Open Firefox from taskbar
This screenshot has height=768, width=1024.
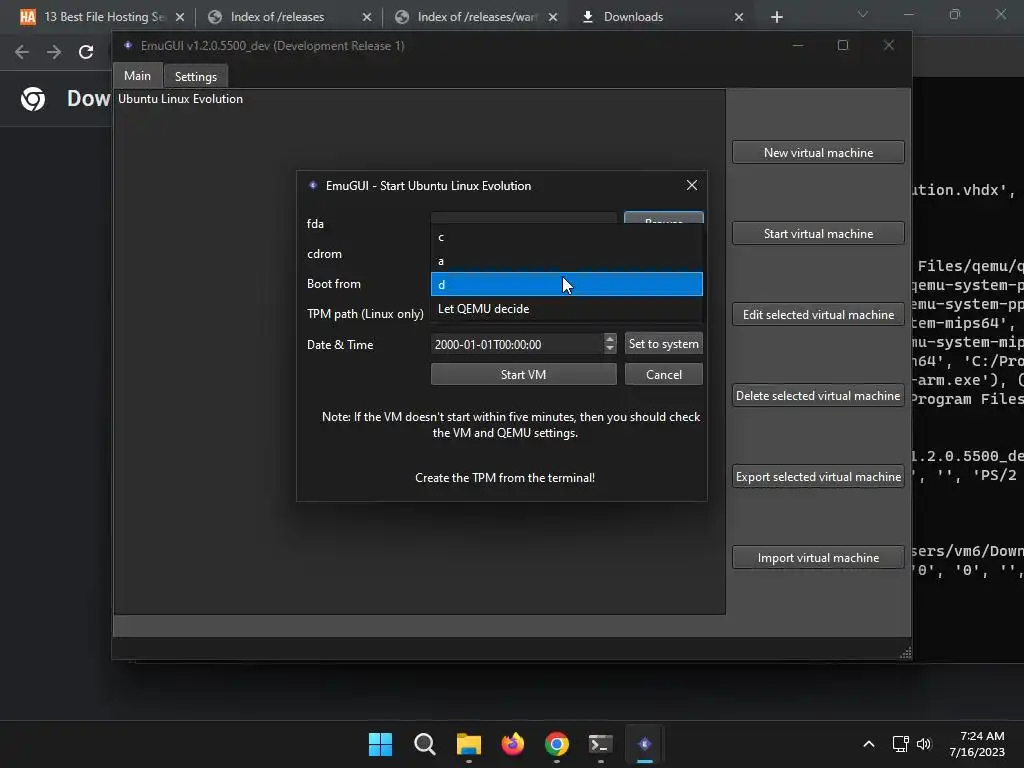tap(513, 744)
